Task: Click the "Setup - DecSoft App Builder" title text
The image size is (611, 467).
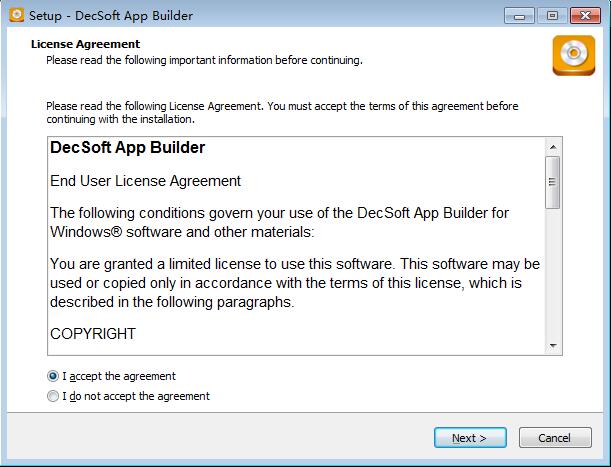Action: click(x=110, y=16)
